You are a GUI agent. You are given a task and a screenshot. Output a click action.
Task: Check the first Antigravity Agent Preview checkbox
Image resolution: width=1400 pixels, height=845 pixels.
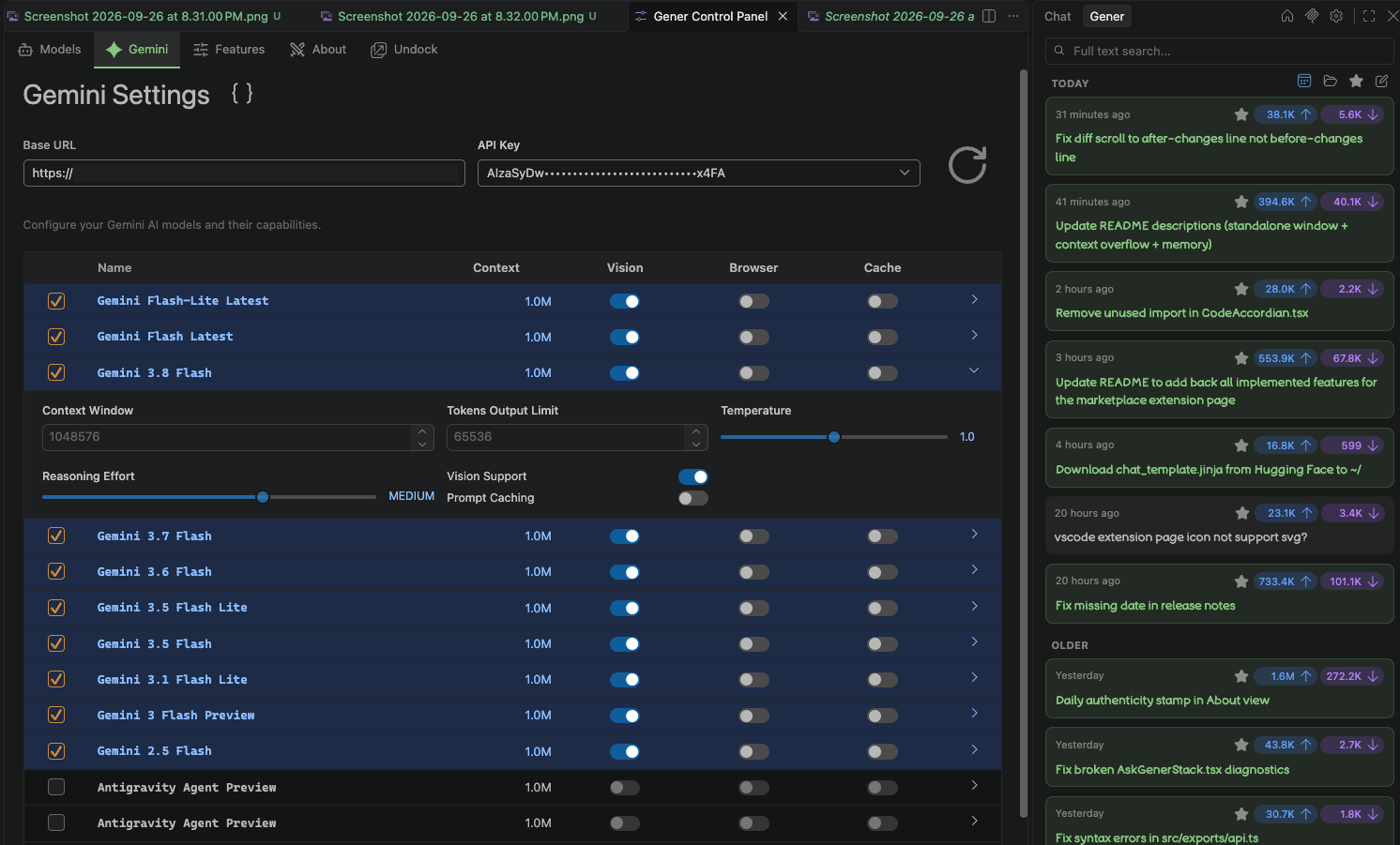pyautogui.click(x=56, y=787)
